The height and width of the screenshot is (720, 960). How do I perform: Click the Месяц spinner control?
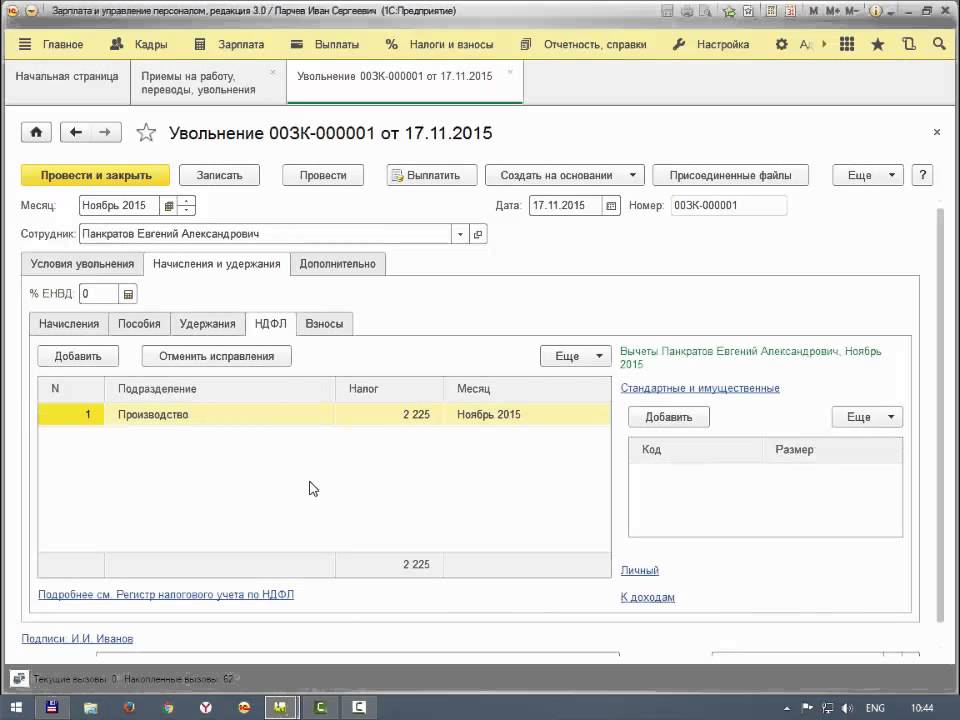(x=187, y=206)
